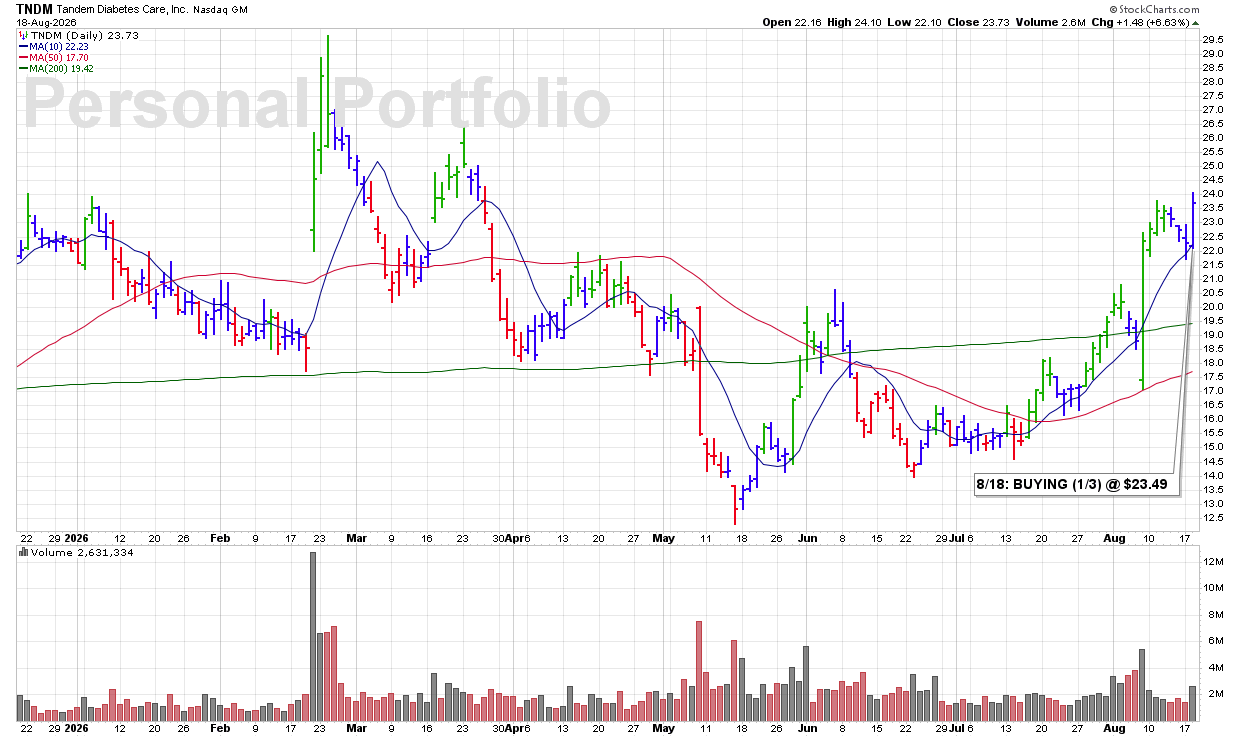Click the blue line swatch for MA(10)

point(24,46)
